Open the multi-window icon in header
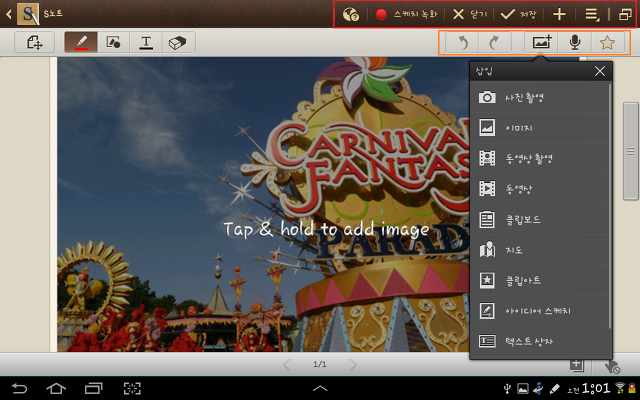This screenshot has width=640, height=400. 625,14
